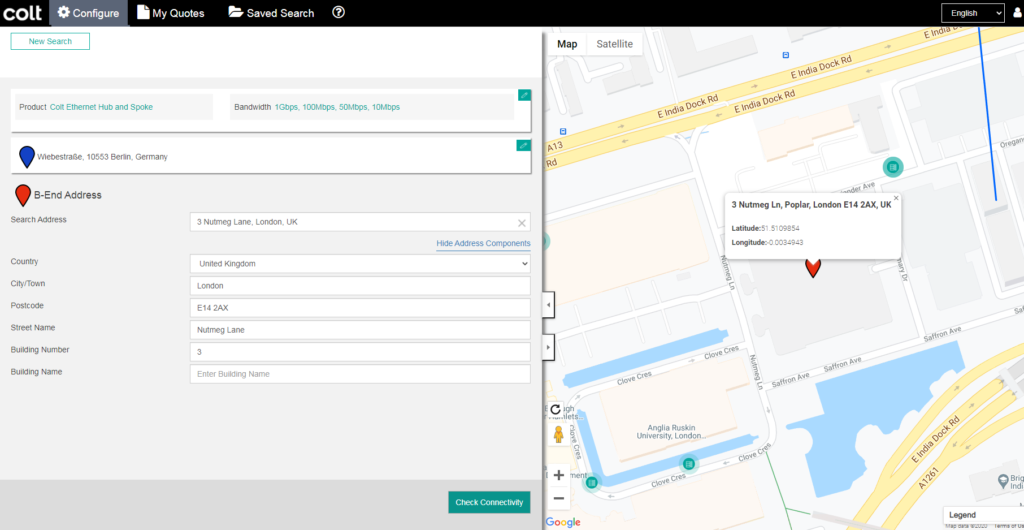
Task: Click bus stop icon near A13
Action: (563, 131)
